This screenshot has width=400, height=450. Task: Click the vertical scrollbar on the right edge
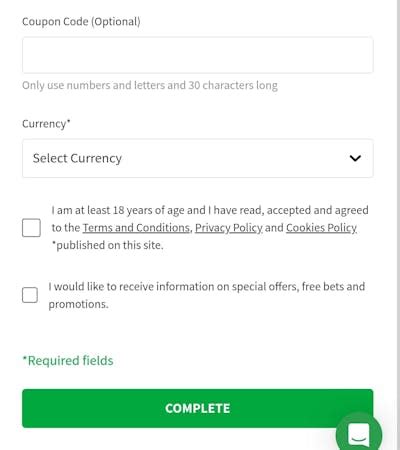pyautogui.click(x=398, y=225)
